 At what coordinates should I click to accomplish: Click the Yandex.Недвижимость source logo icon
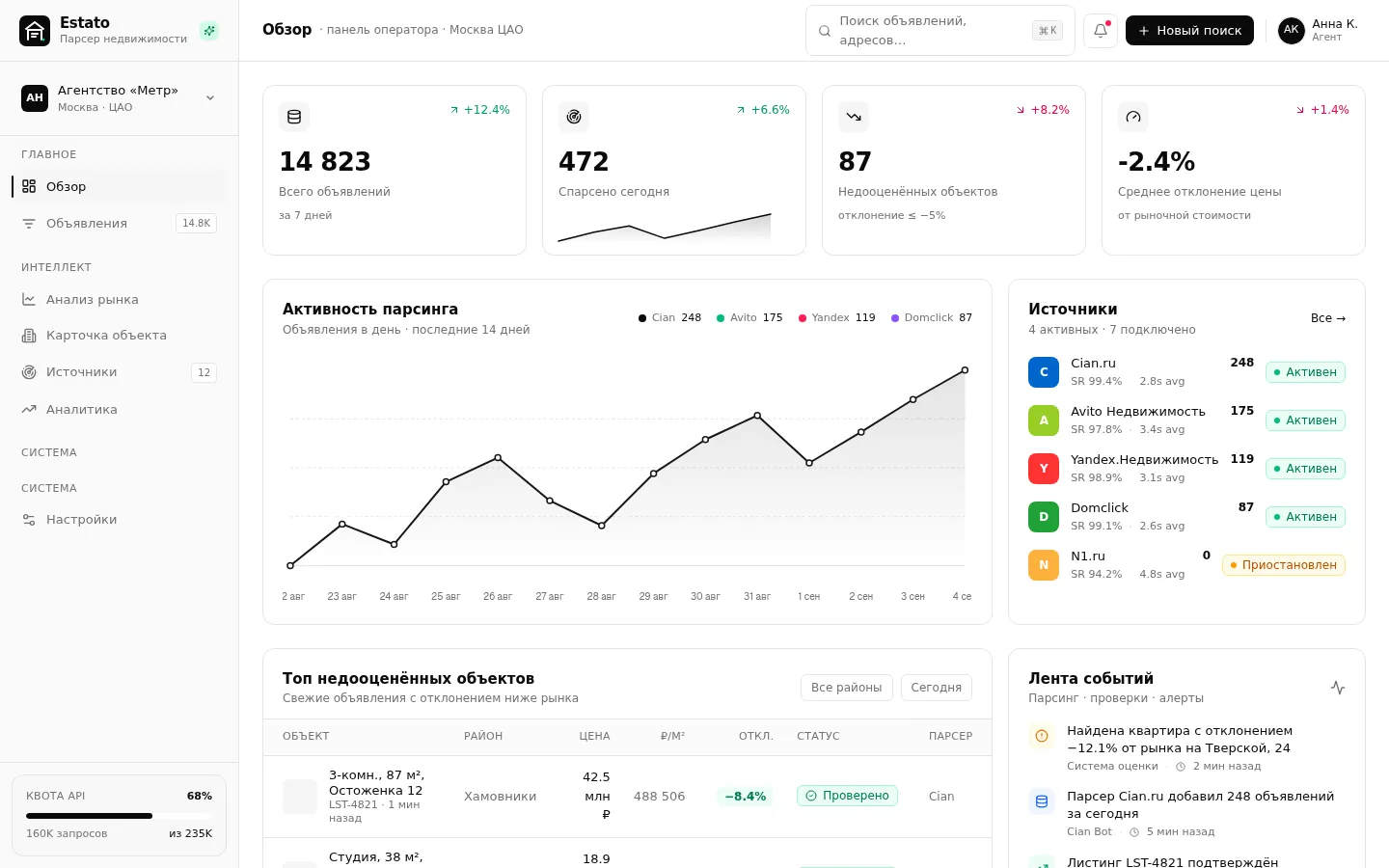point(1044,469)
